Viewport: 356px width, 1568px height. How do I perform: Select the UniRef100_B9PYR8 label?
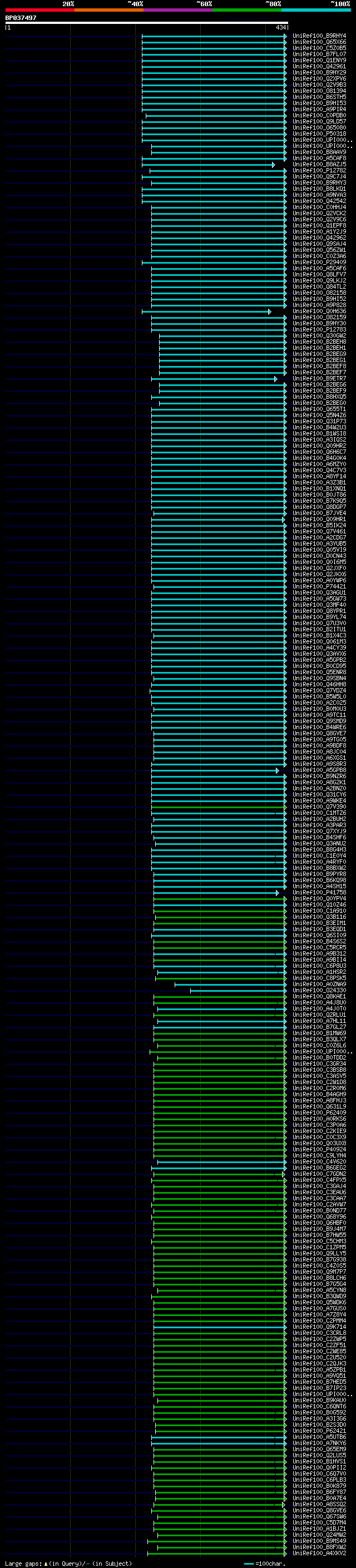click(319, 873)
